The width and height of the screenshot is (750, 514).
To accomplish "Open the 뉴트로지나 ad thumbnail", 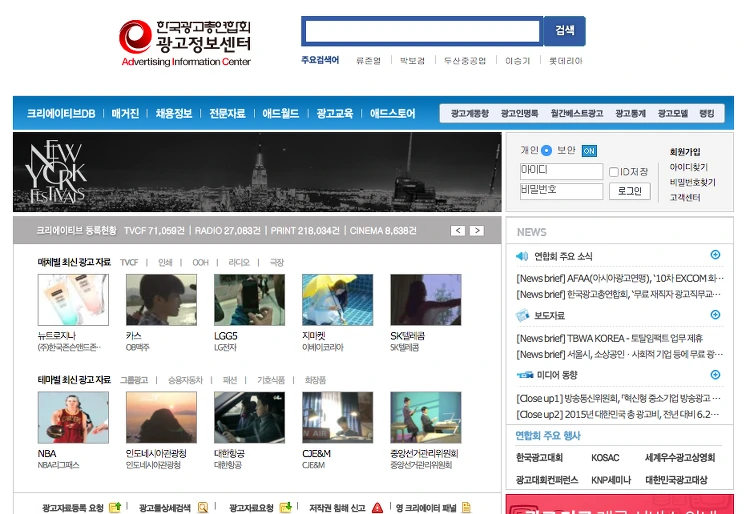I will click(x=73, y=300).
